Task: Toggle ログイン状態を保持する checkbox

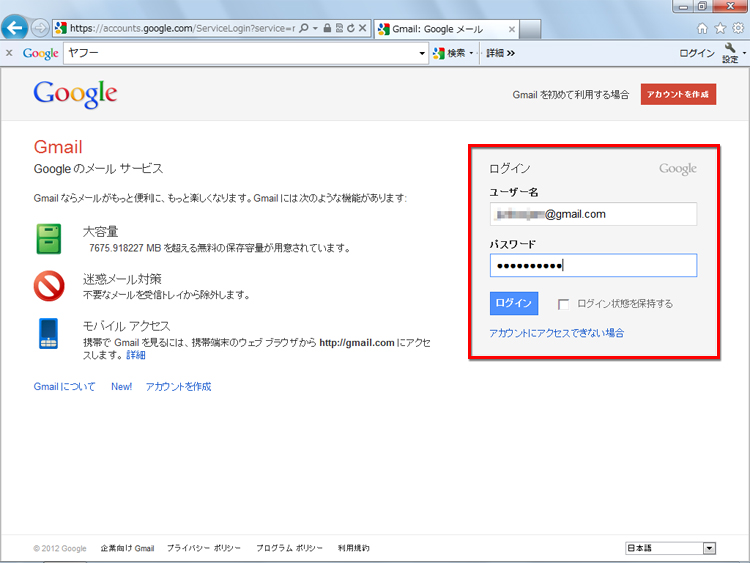Action: [563, 304]
